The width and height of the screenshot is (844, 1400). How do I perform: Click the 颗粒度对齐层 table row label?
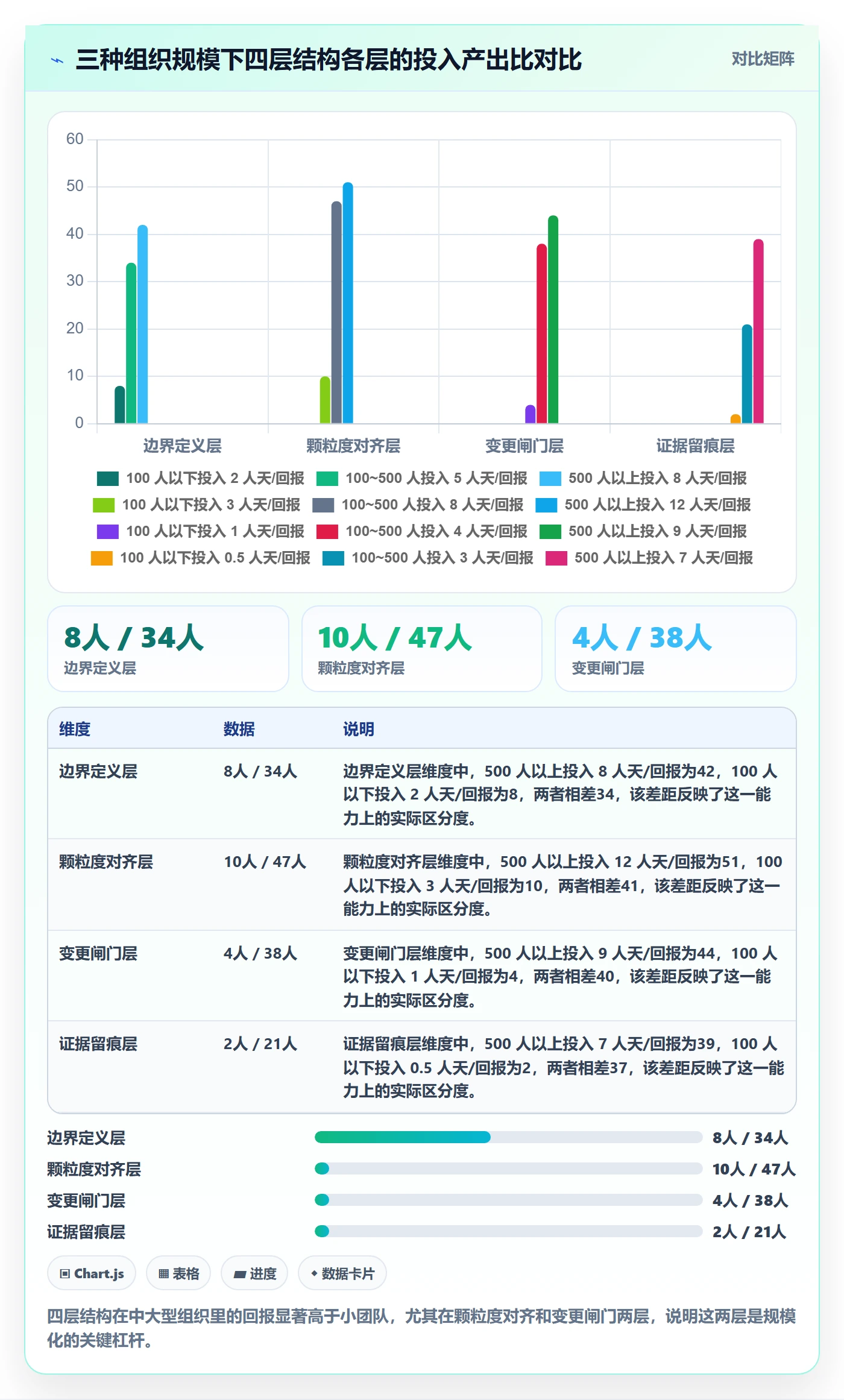[x=106, y=862]
